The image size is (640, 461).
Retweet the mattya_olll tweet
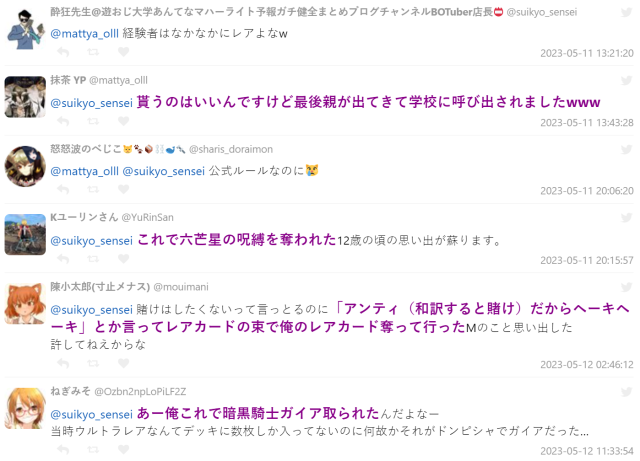[x=93, y=121]
